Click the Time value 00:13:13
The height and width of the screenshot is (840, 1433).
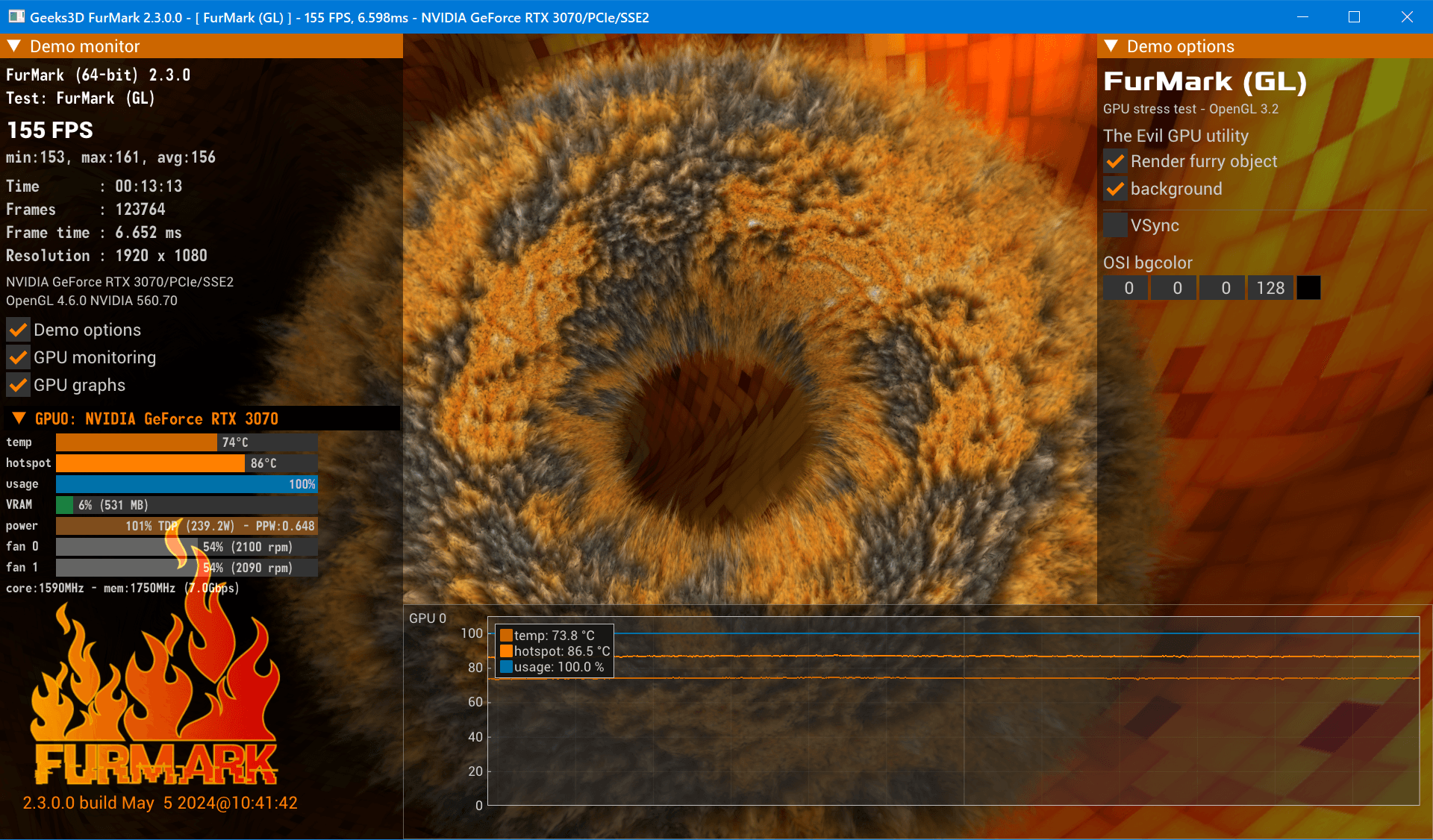tap(149, 187)
